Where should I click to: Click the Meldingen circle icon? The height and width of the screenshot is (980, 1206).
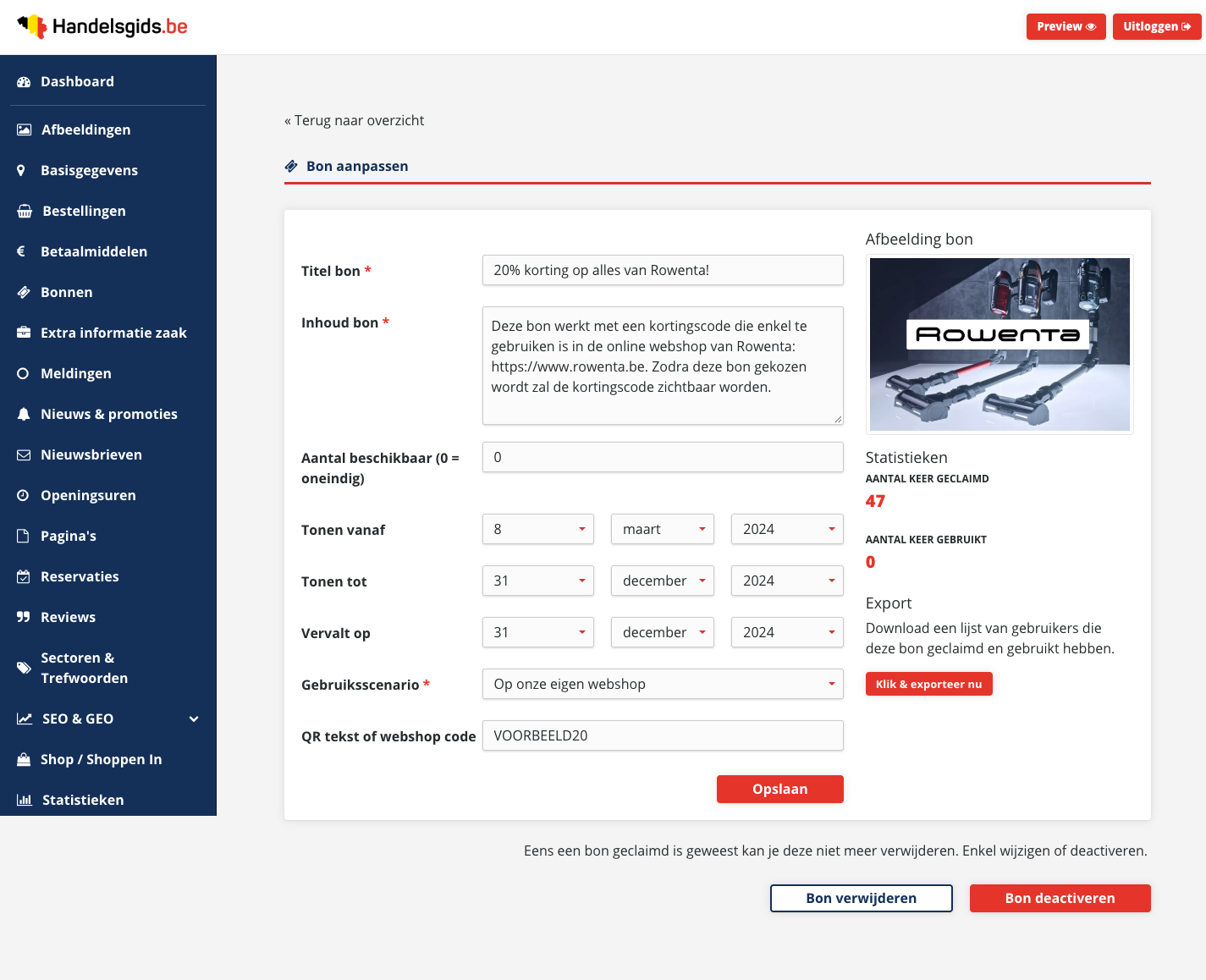pos(23,373)
